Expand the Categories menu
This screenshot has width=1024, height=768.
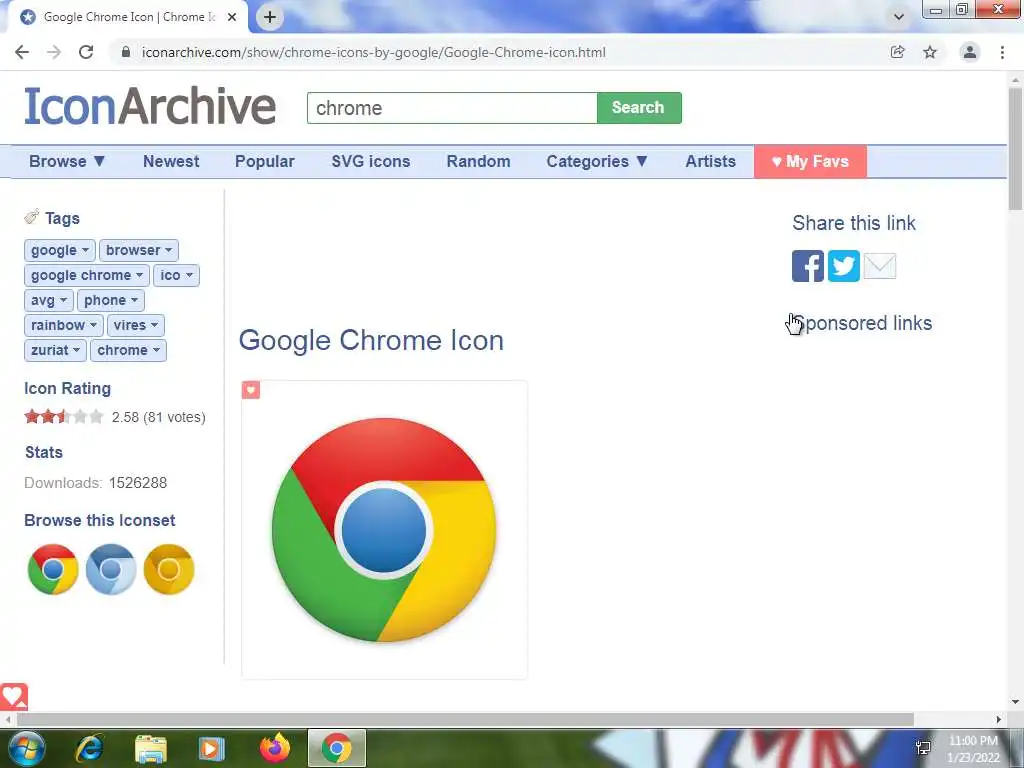pyautogui.click(x=597, y=161)
